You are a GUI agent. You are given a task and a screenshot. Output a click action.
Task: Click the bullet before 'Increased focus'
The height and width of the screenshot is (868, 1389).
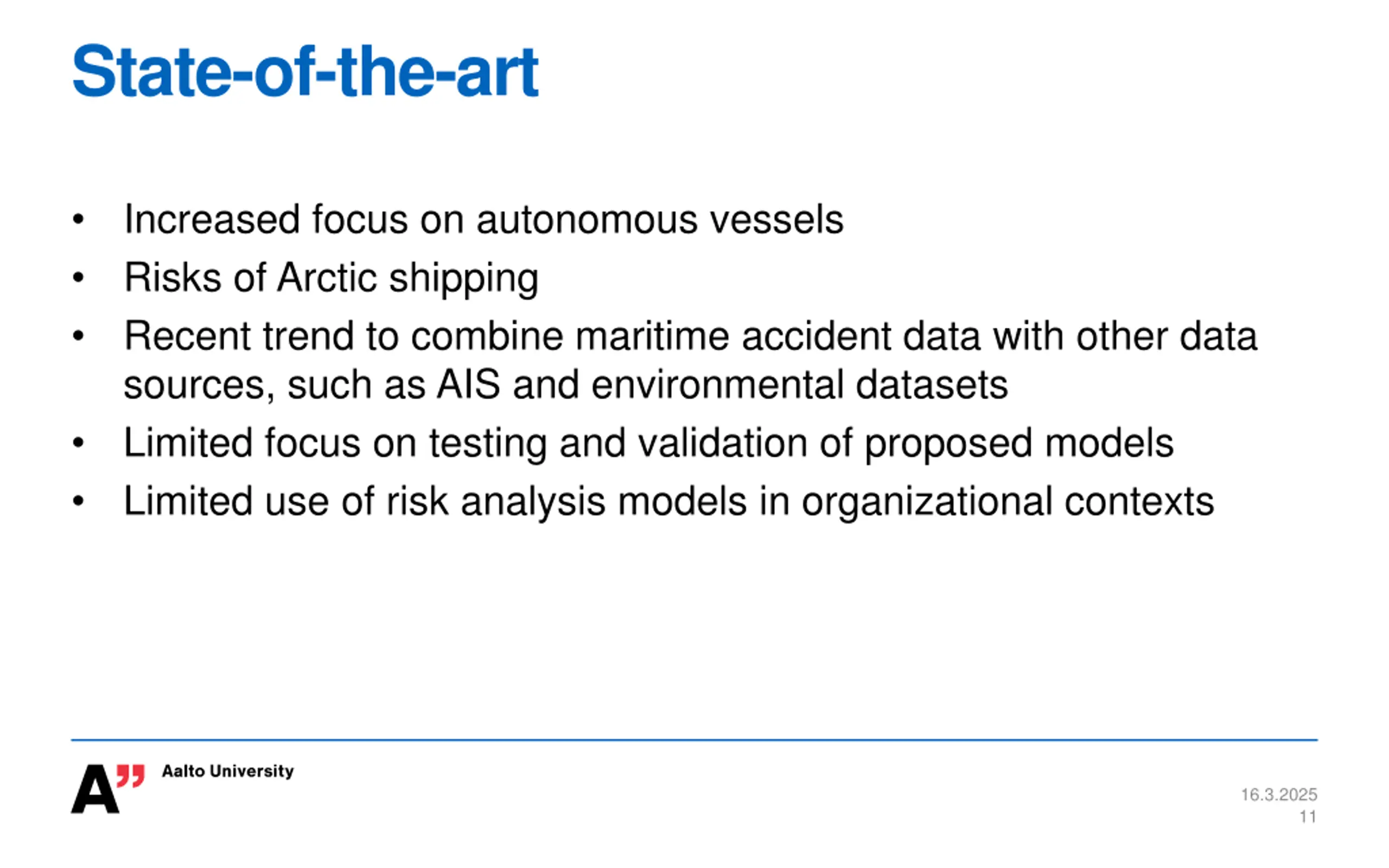coord(79,219)
